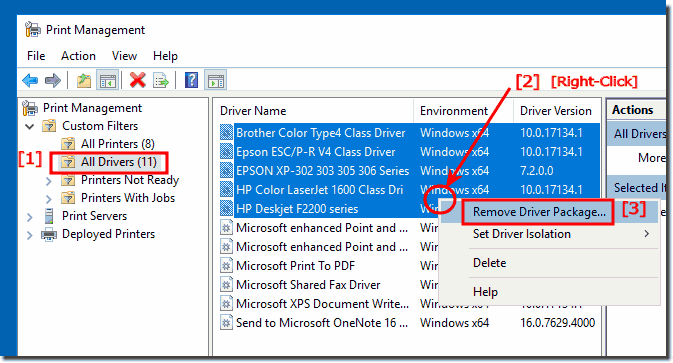Screen dimensions: 673x363
Task: Open the Set Driver Isolation submenu arrow
Action: [647, 234]
